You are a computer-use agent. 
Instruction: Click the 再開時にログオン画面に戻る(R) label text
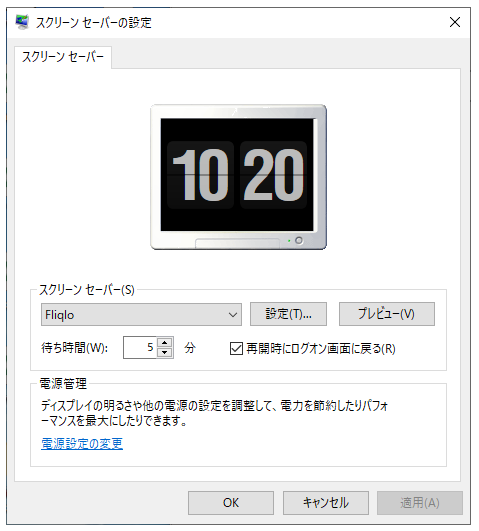pyautogui.click(x=321, y=348)
